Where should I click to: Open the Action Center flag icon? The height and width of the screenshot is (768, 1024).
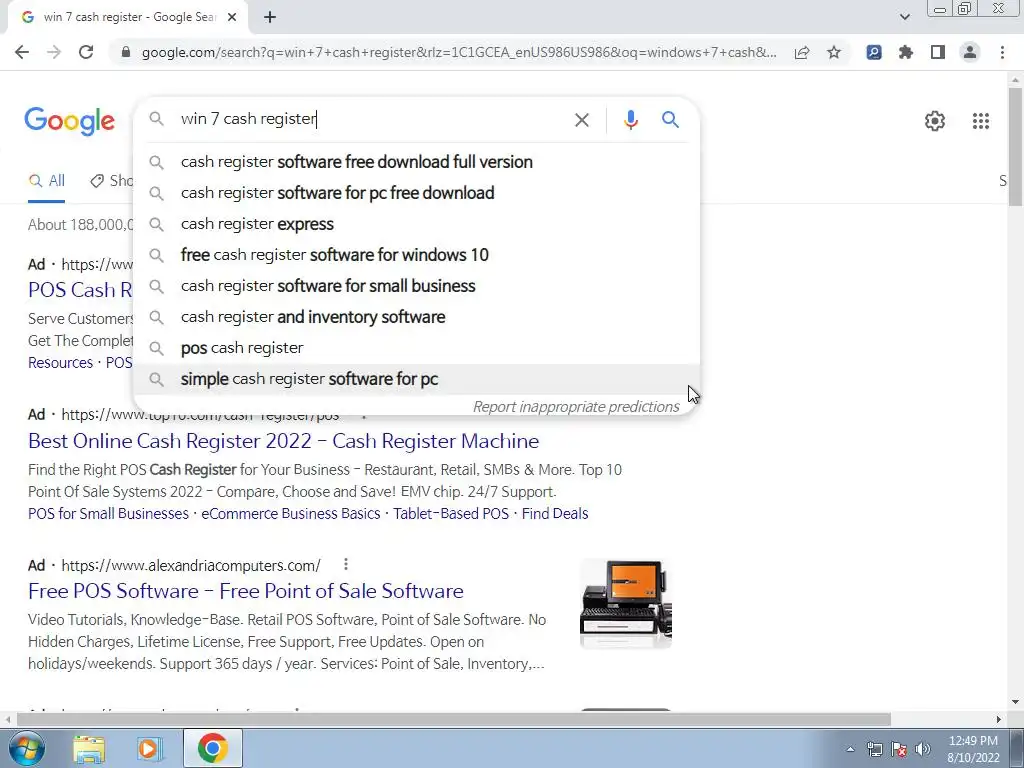(899, 749)
